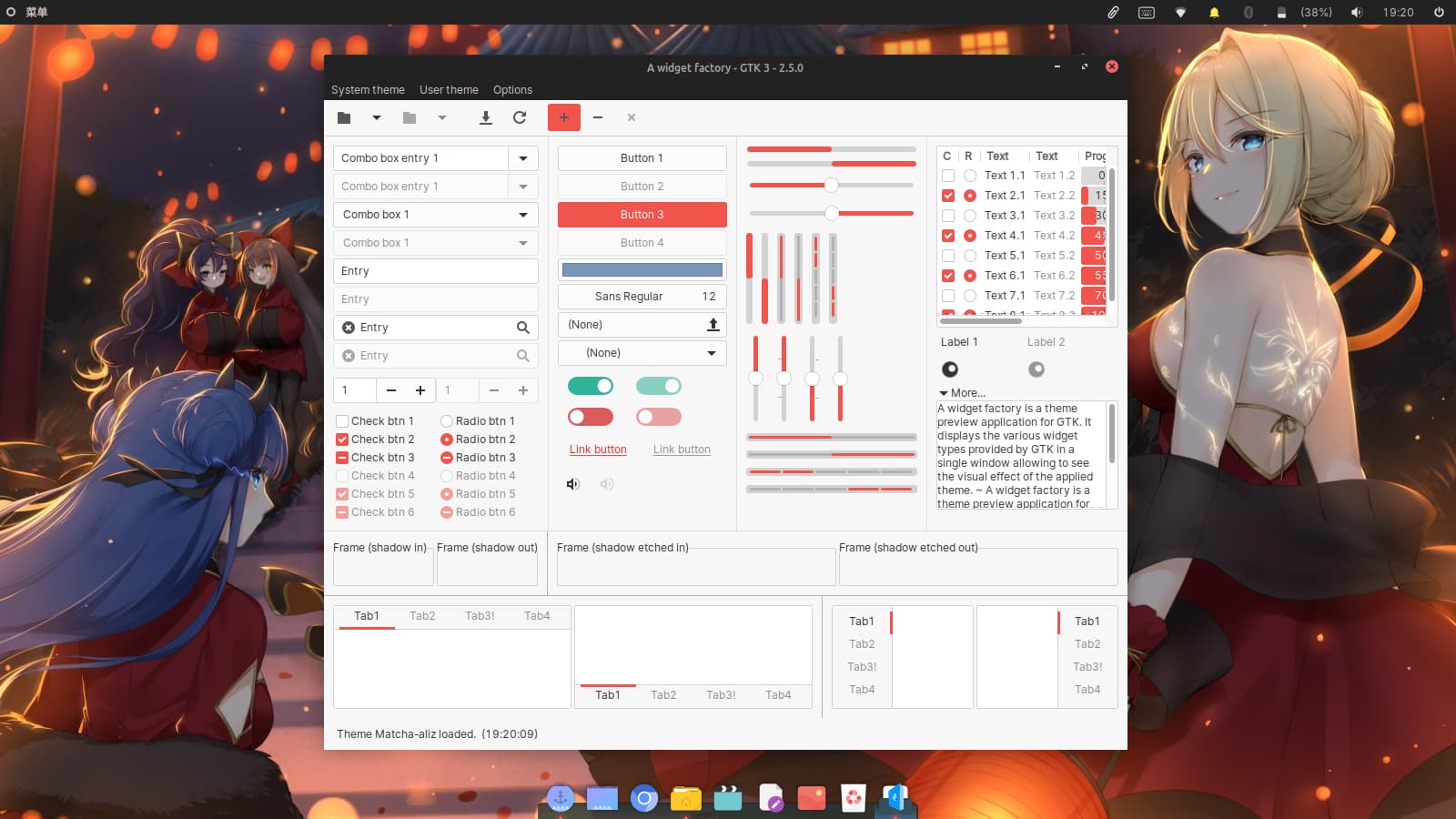Enable the Check btn 1 checkbox
The height and width of the screenshot is (819, 1456).
point(343,421)
